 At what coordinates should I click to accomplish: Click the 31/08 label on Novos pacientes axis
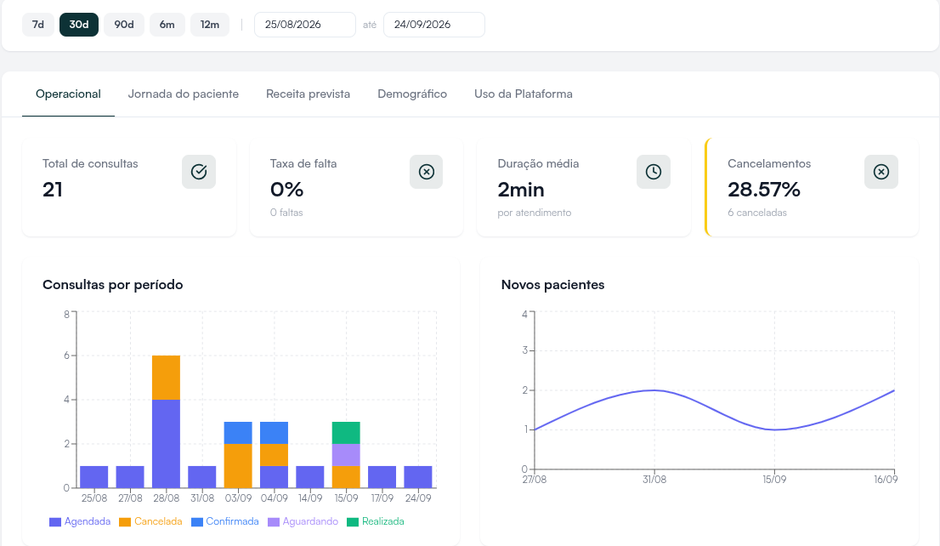point(654,479)
